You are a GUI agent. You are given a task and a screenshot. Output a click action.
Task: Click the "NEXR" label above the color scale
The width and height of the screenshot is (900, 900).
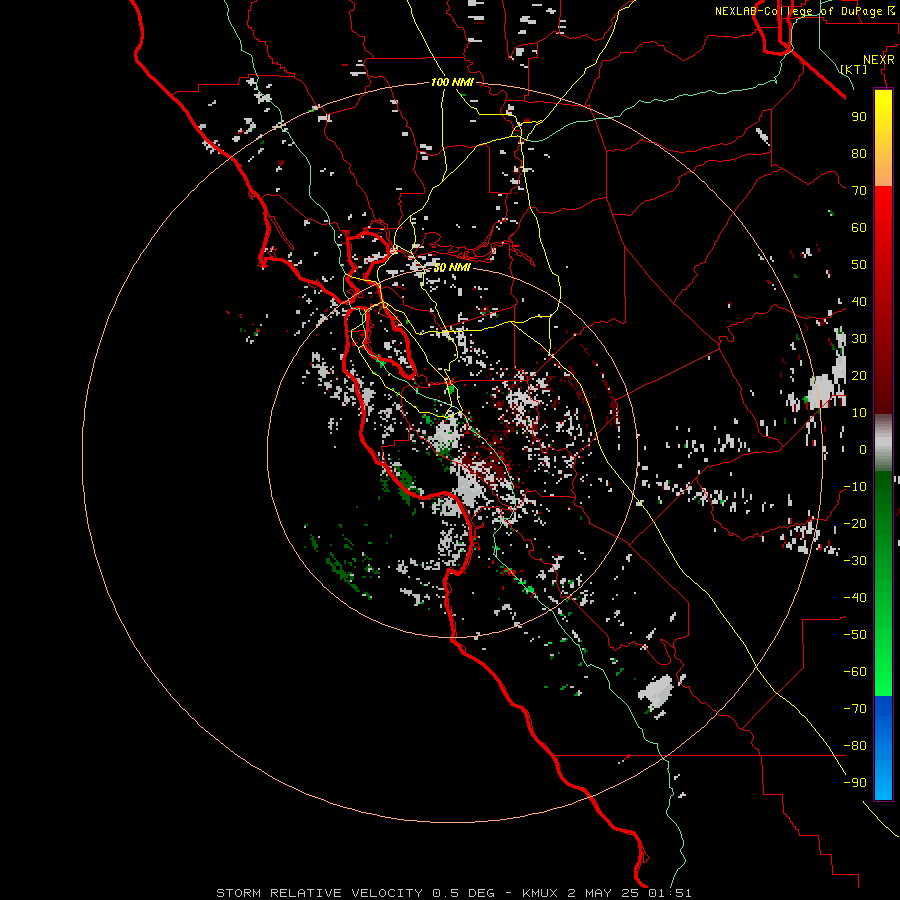(x=879, y=60)
